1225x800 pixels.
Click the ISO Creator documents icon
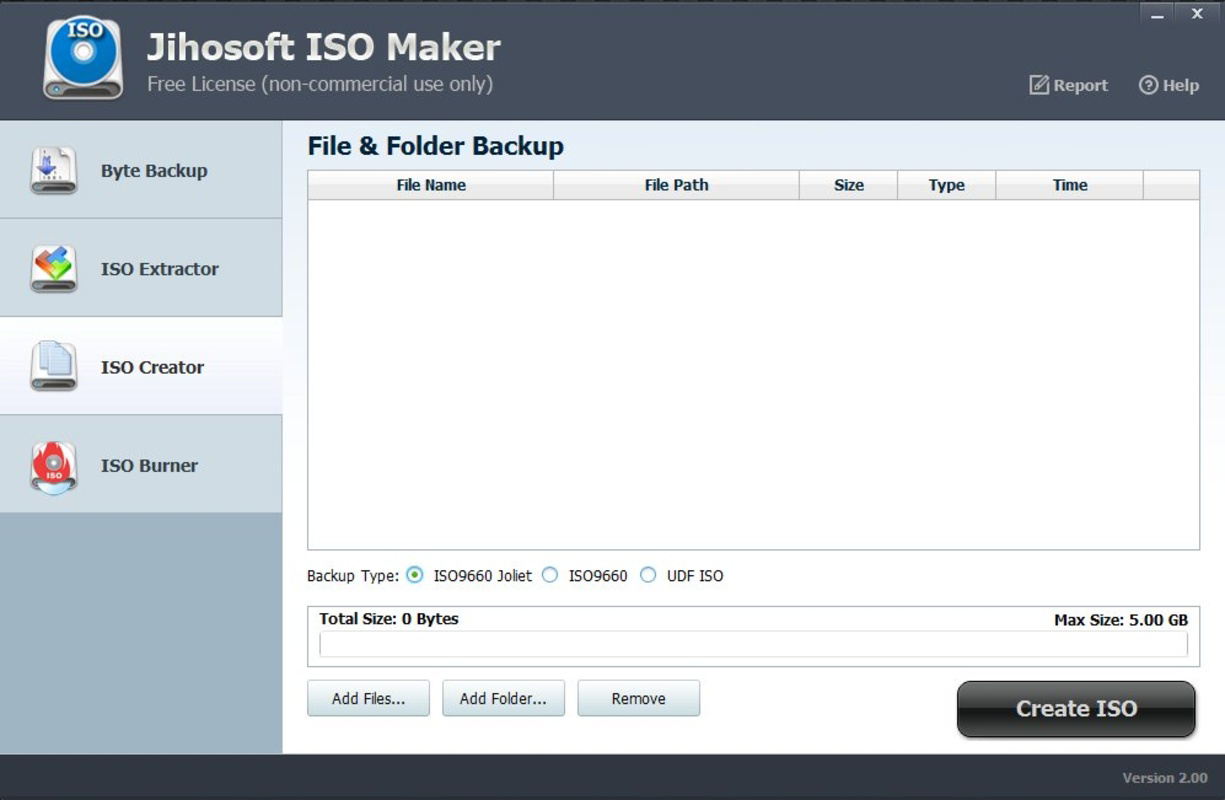[x=53, y=367]
